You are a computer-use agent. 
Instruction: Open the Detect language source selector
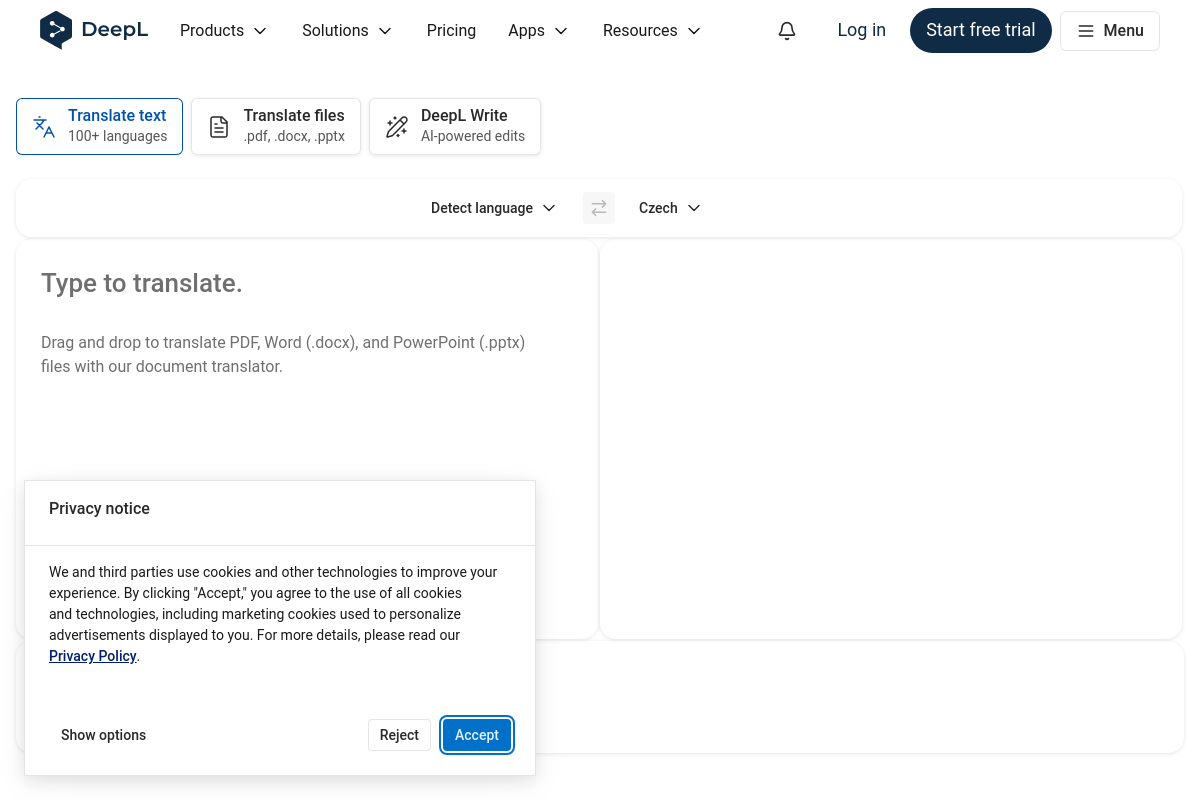click(x=493, y=208)
